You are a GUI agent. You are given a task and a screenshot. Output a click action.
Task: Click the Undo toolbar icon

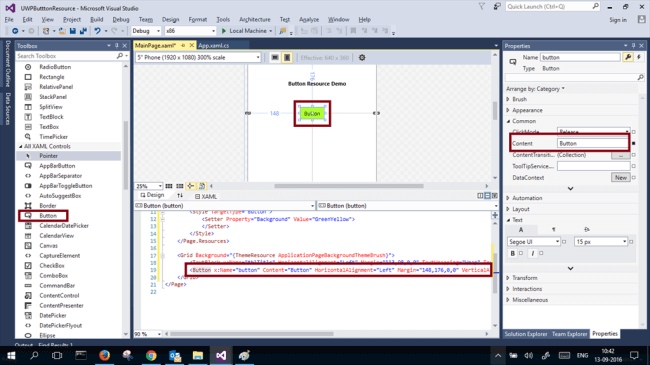tap(97, 31)
